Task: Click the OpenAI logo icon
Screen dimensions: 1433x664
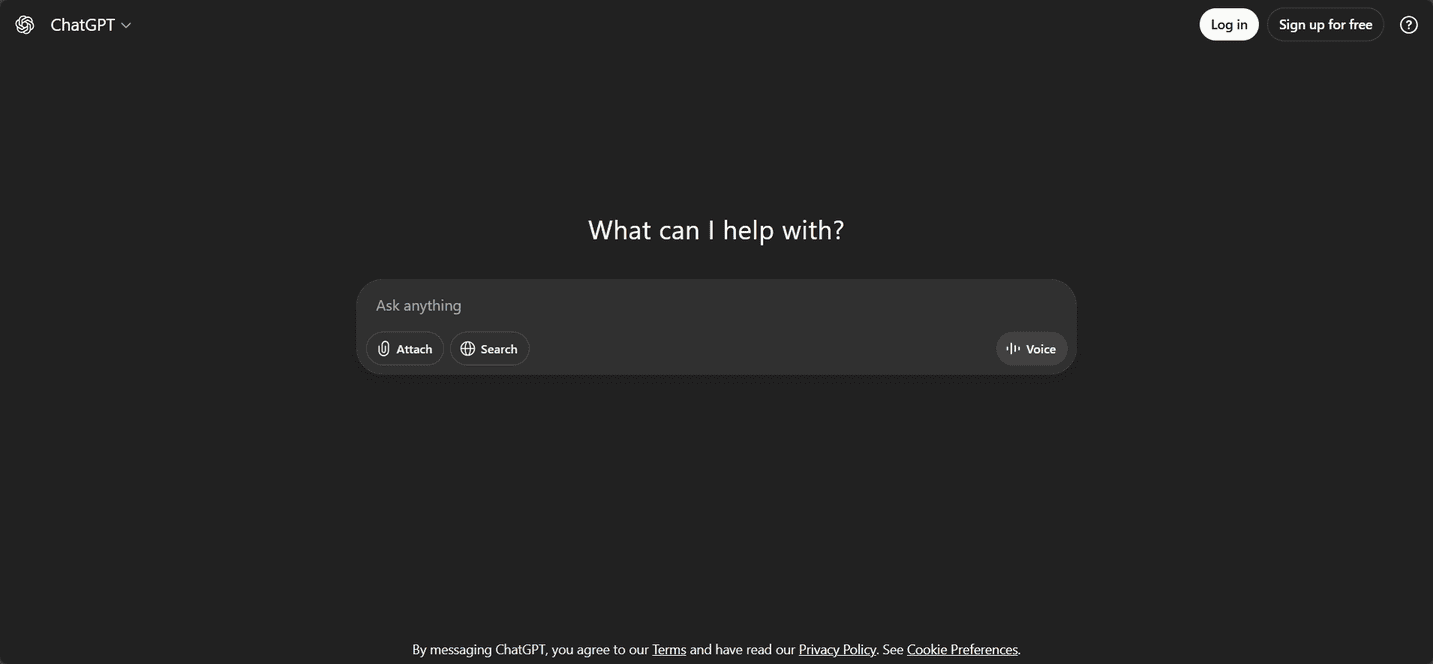Action: pyautogui.click(x=25, y=25)
